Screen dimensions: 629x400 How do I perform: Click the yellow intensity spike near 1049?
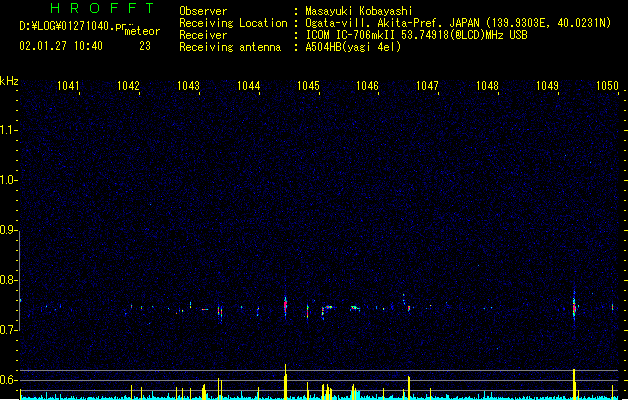(574, 384)
